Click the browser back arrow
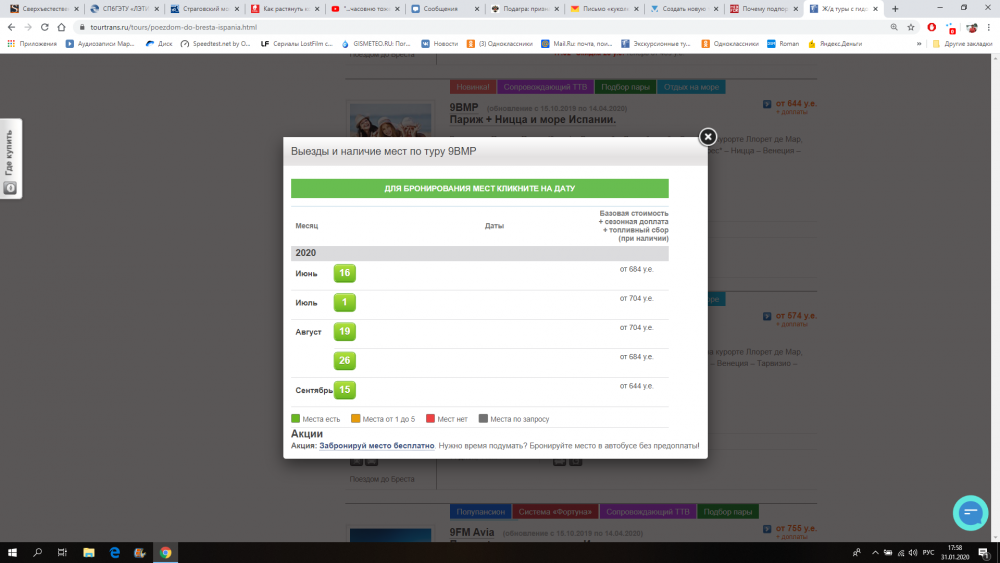 (11, 27)
